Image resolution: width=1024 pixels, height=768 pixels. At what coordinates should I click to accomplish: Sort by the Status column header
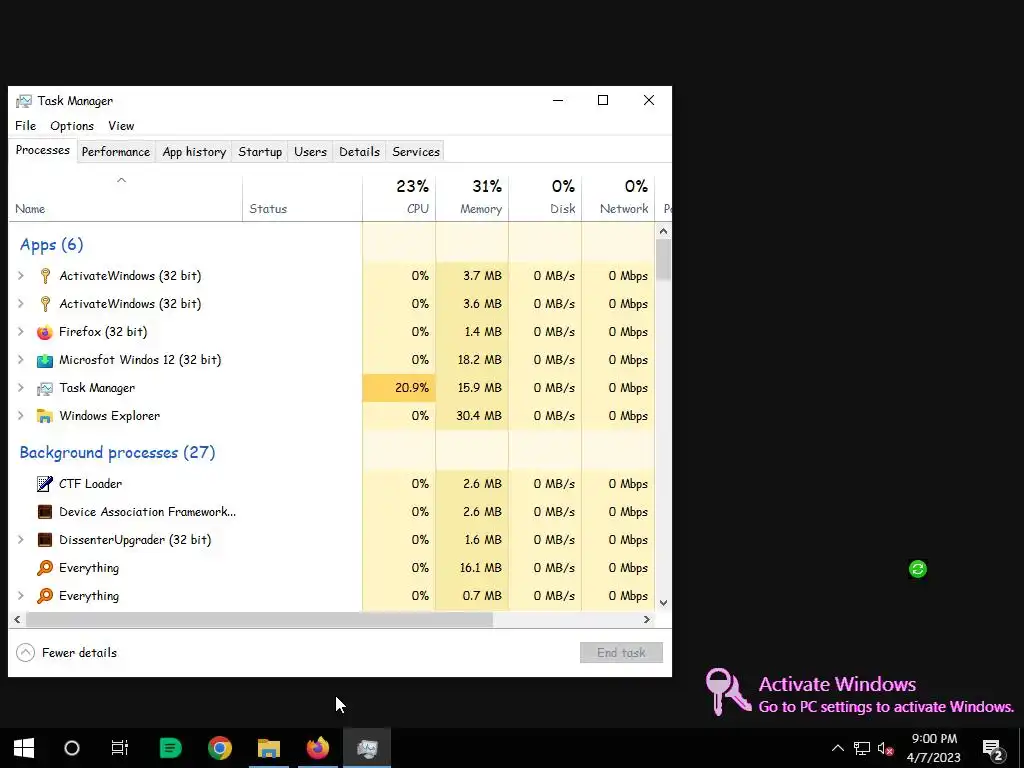point(302,199)
